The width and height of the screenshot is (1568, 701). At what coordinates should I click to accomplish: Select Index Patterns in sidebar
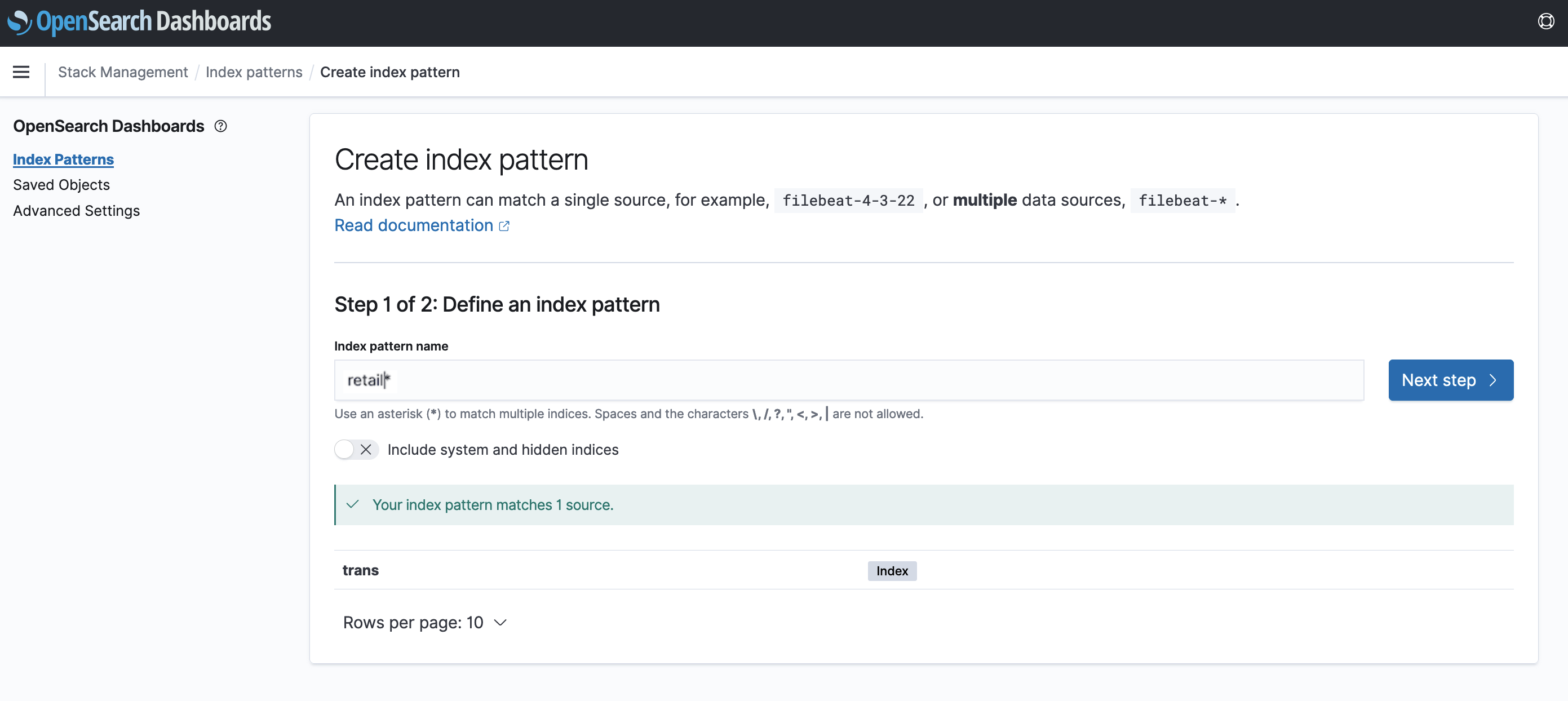63,159
